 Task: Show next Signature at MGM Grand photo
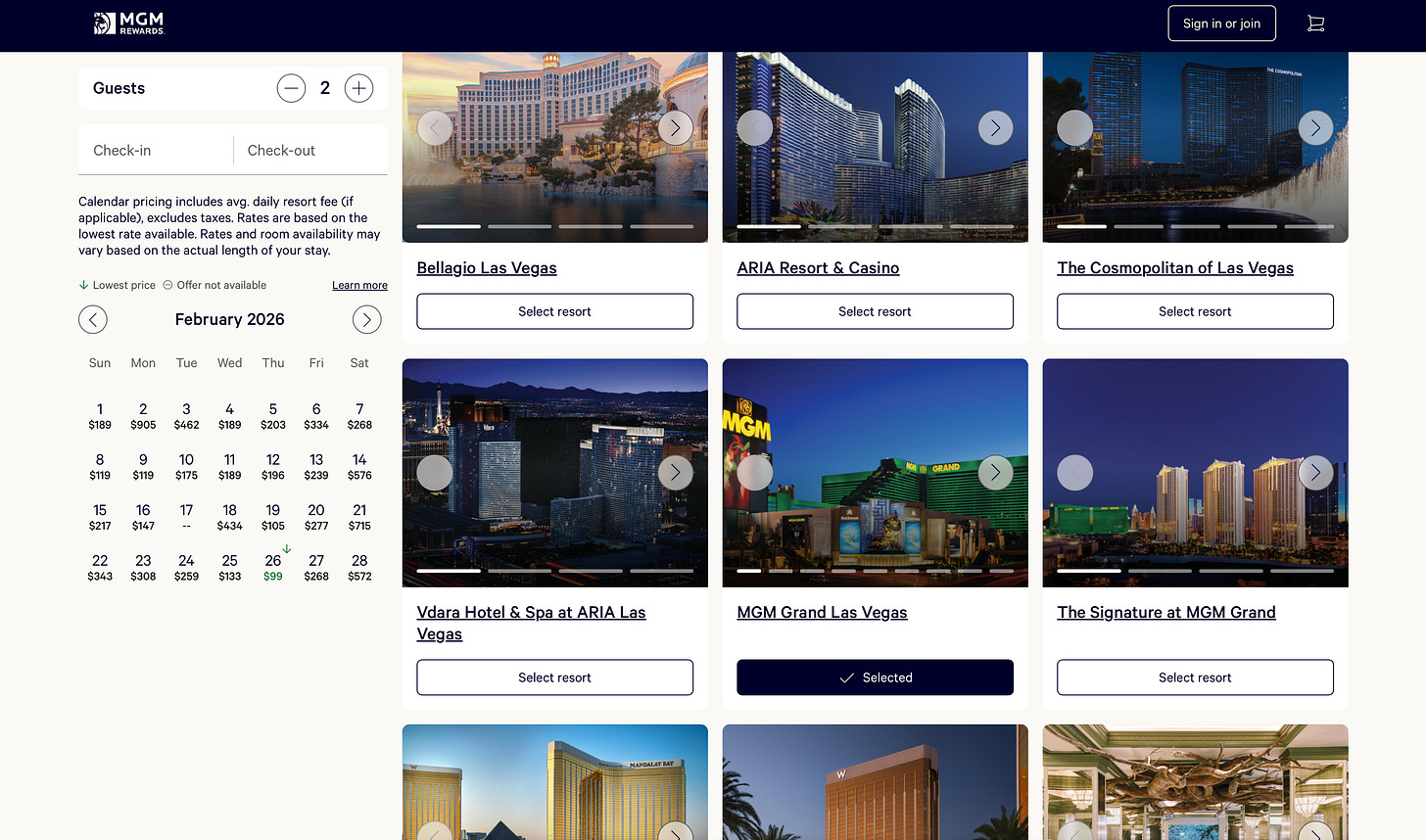(x=1315, y=473)
